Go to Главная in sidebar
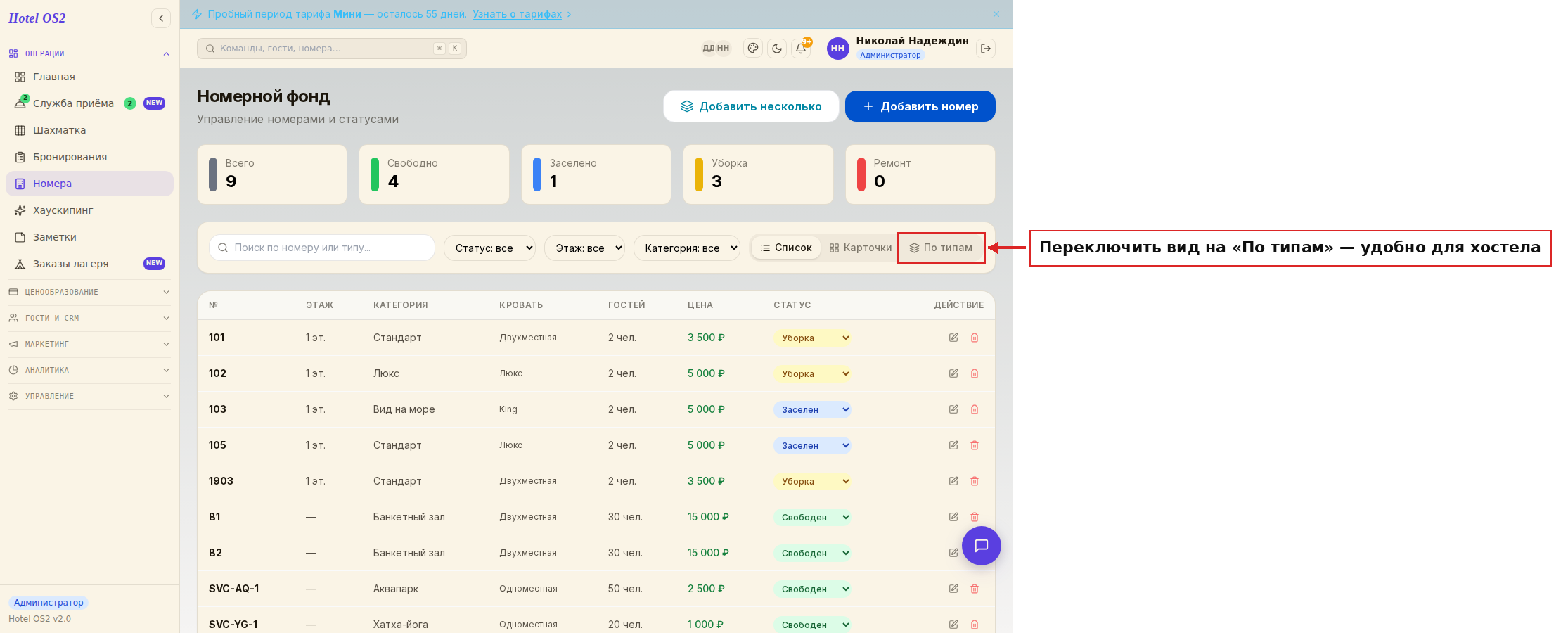 89,77
